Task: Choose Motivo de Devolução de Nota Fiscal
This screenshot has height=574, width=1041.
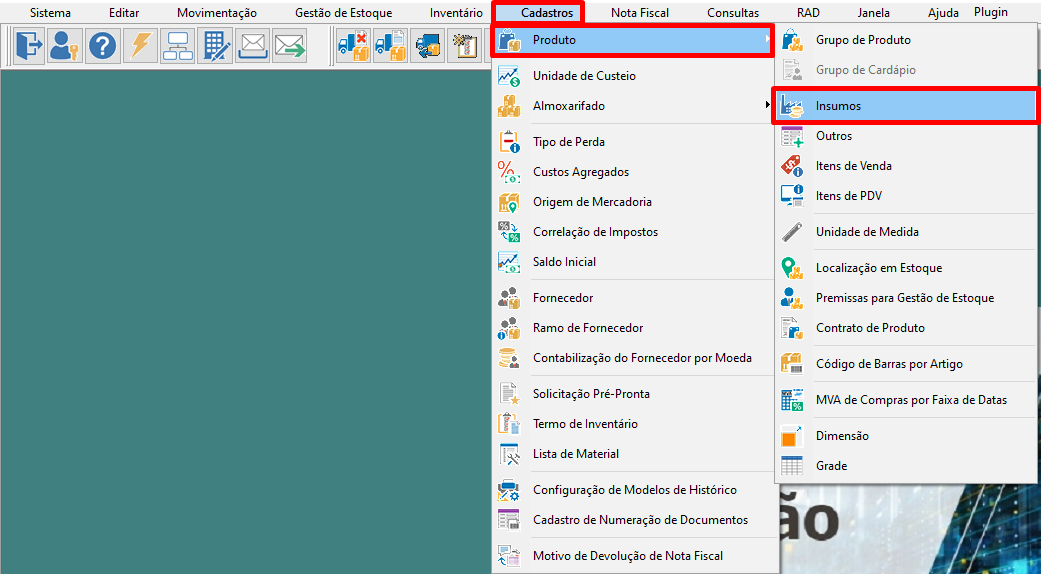Action: point(633,555)
